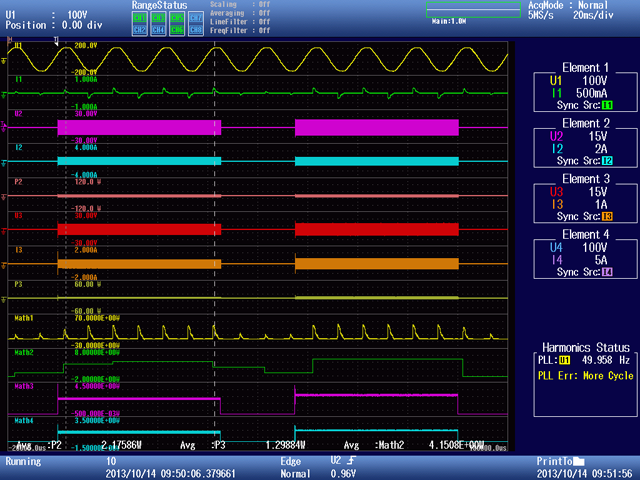Click the U1 Position 0.00 div readout
The height and width of the screenshot is (480, 640).
tap(53, 25)
